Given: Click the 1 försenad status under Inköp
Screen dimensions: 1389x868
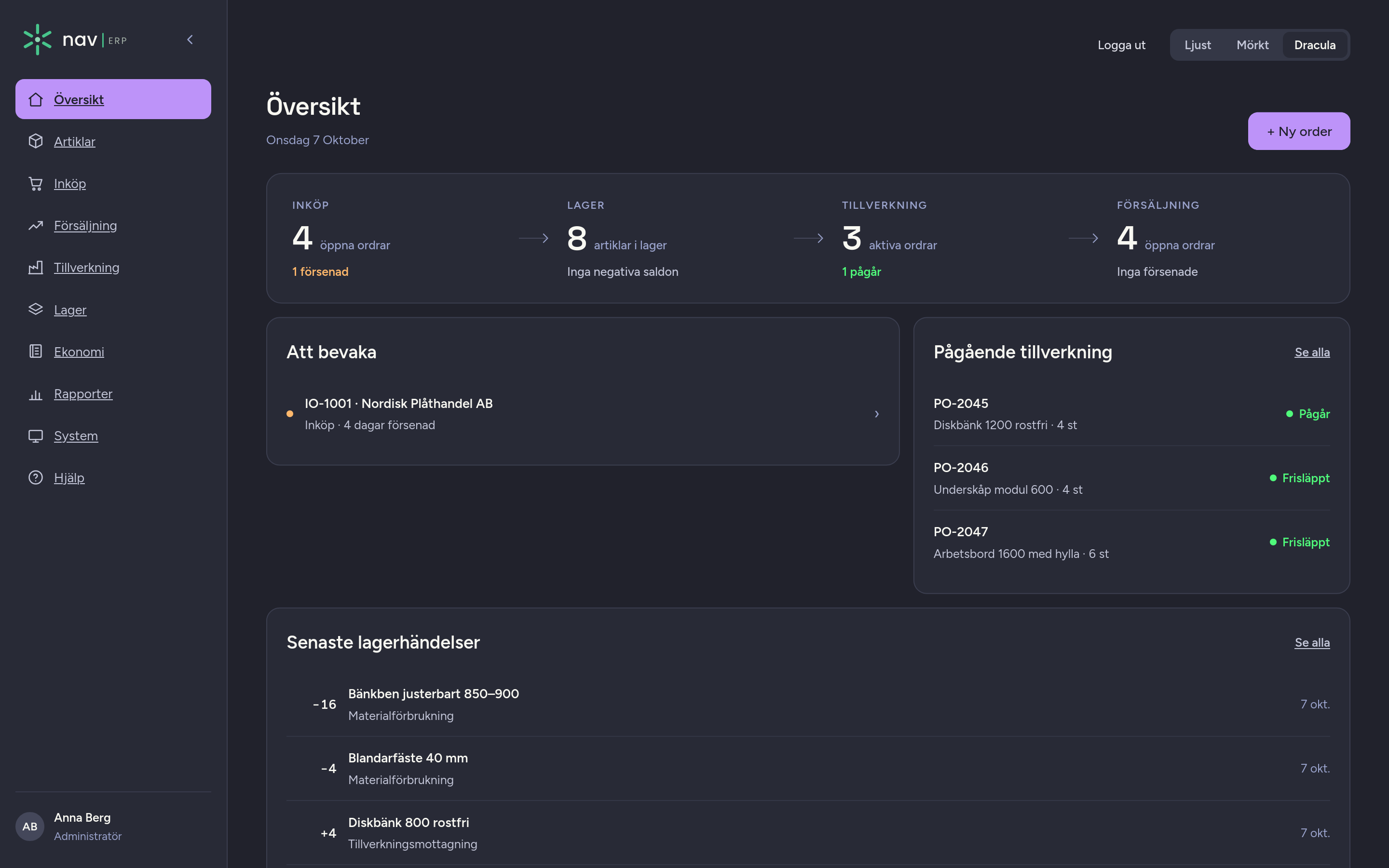Looking at the screenshot, I should point(320,271).
